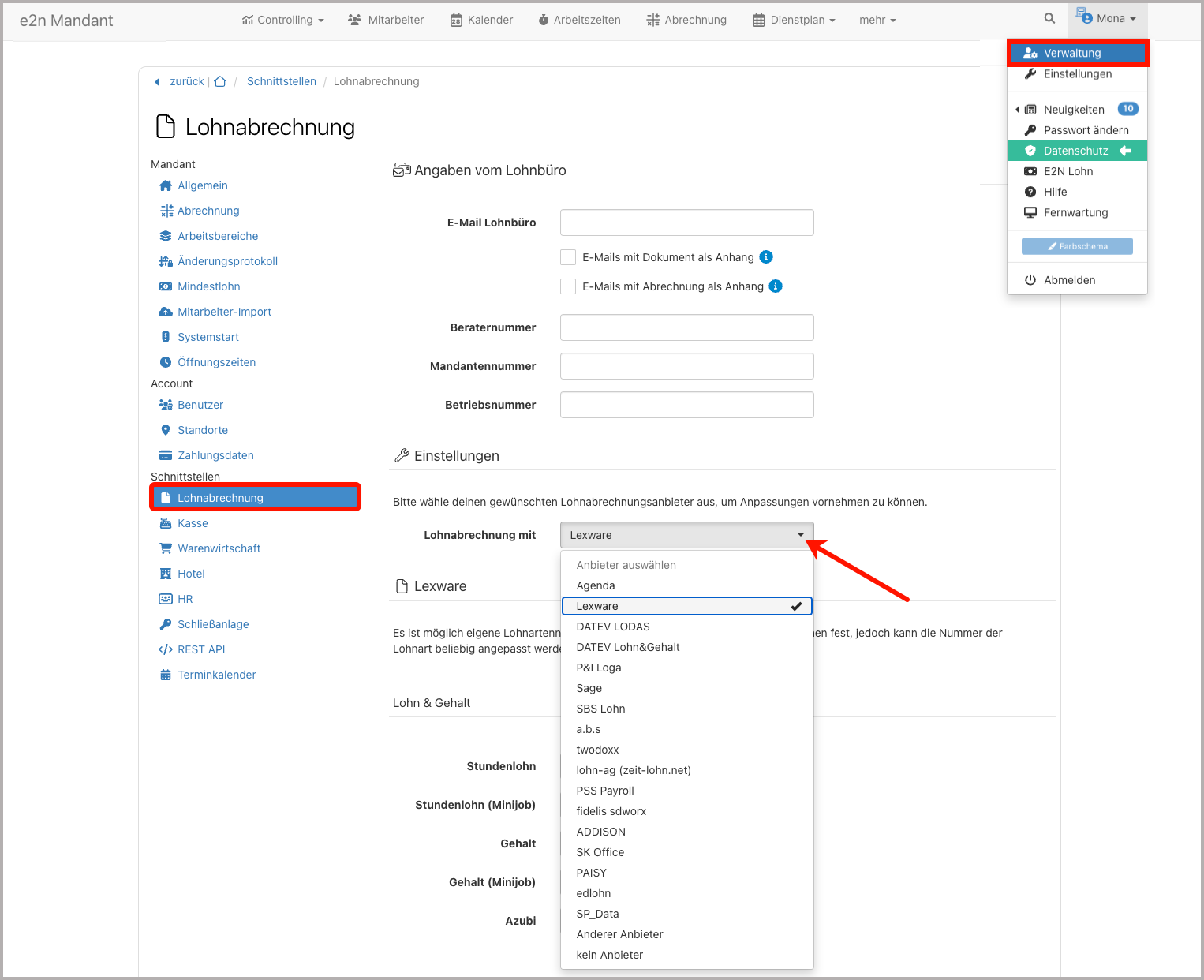Expand the Dienstplan navigation dropdown
The image size is (1204, 980).
point(794,20)
